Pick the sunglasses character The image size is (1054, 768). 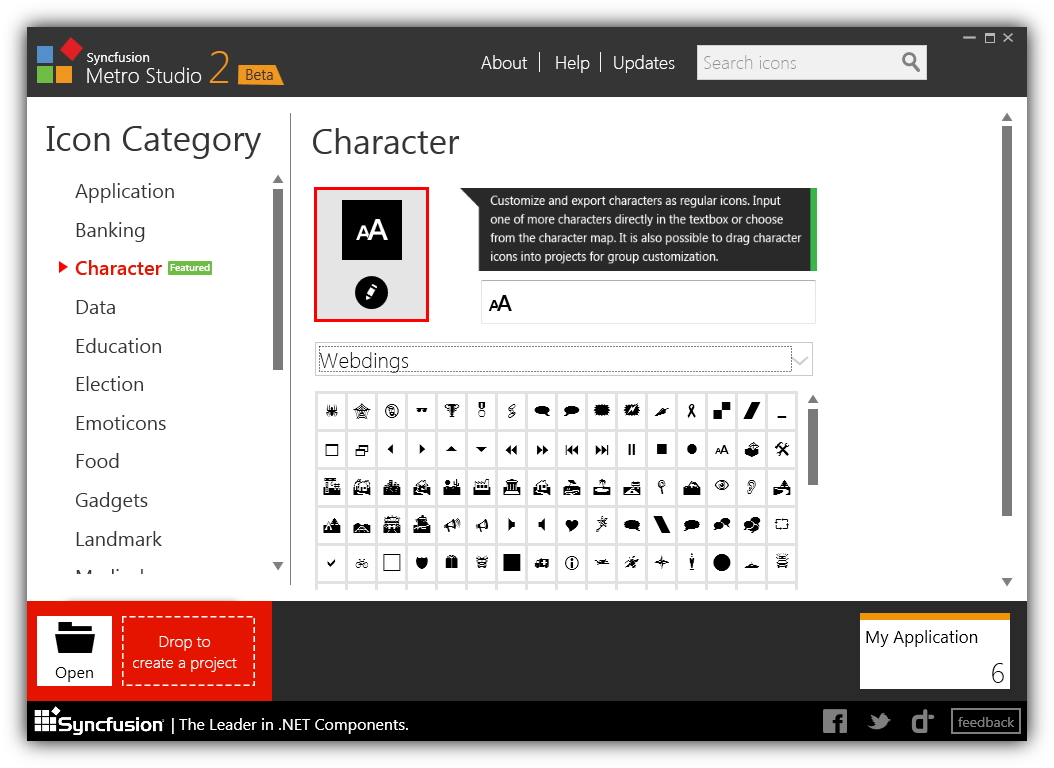421,411
